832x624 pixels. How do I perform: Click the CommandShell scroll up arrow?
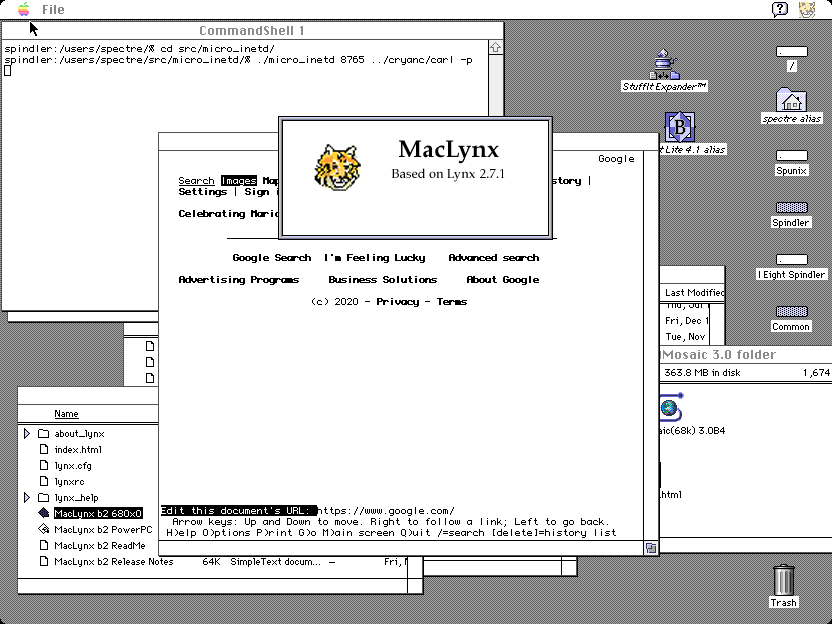495,47
